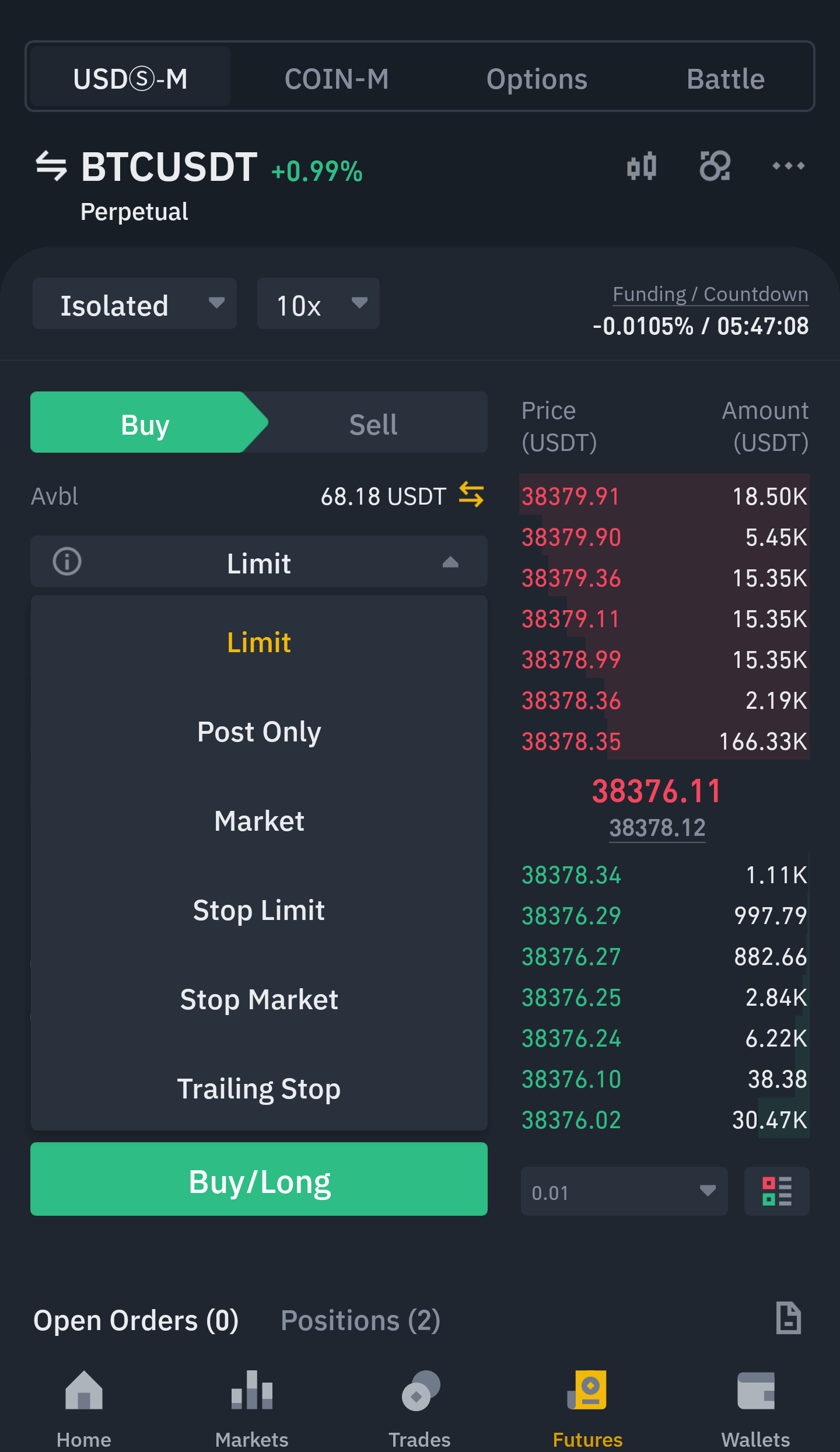The width and height of the screenshot is (840, 1452).
Task: Tap the 166.33K ask amount
Action: point(763,741)
